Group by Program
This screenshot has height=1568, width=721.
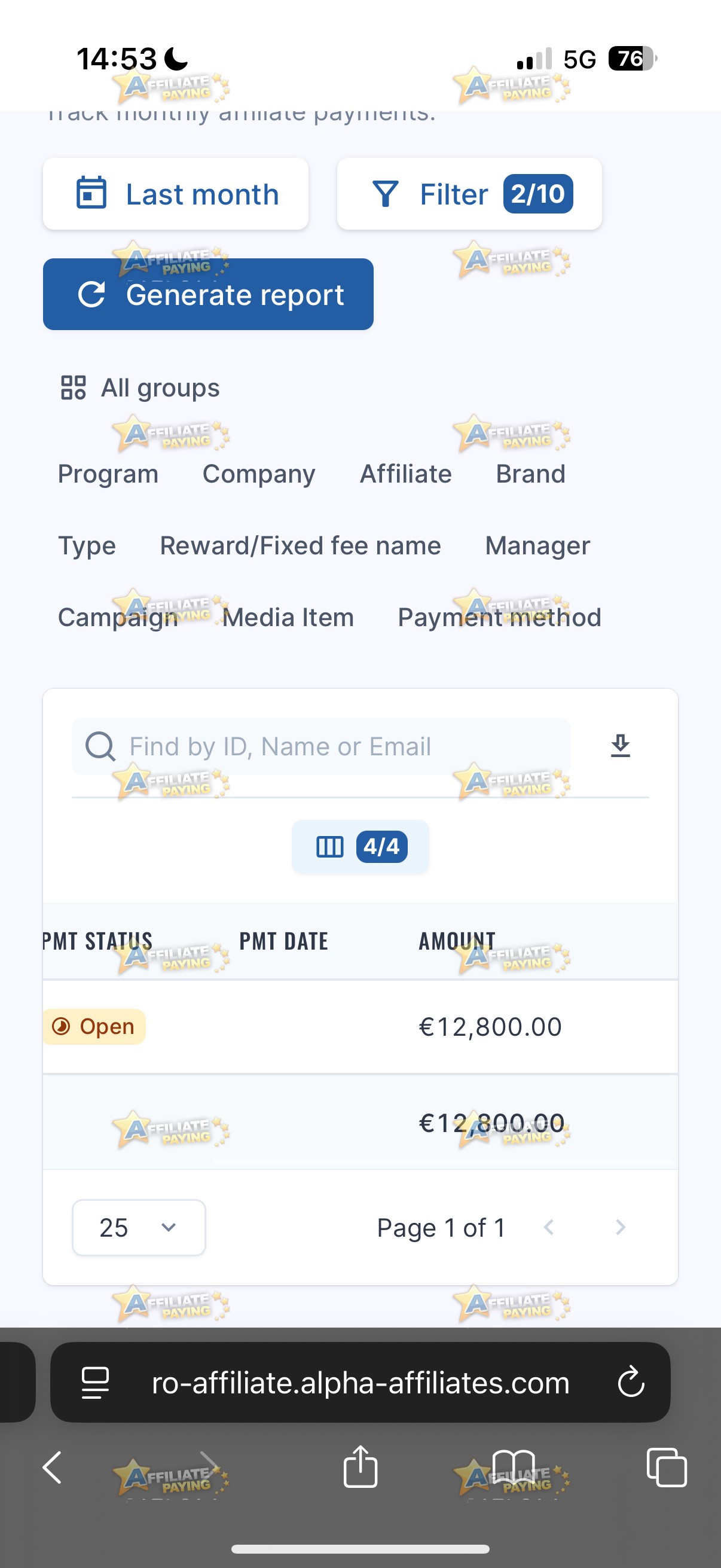point(108,474)
